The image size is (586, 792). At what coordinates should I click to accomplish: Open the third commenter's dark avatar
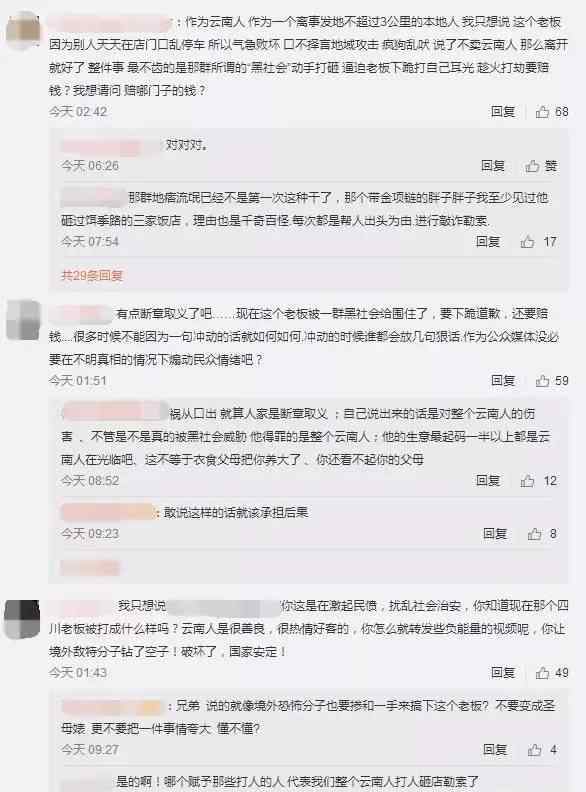[22, 619]
